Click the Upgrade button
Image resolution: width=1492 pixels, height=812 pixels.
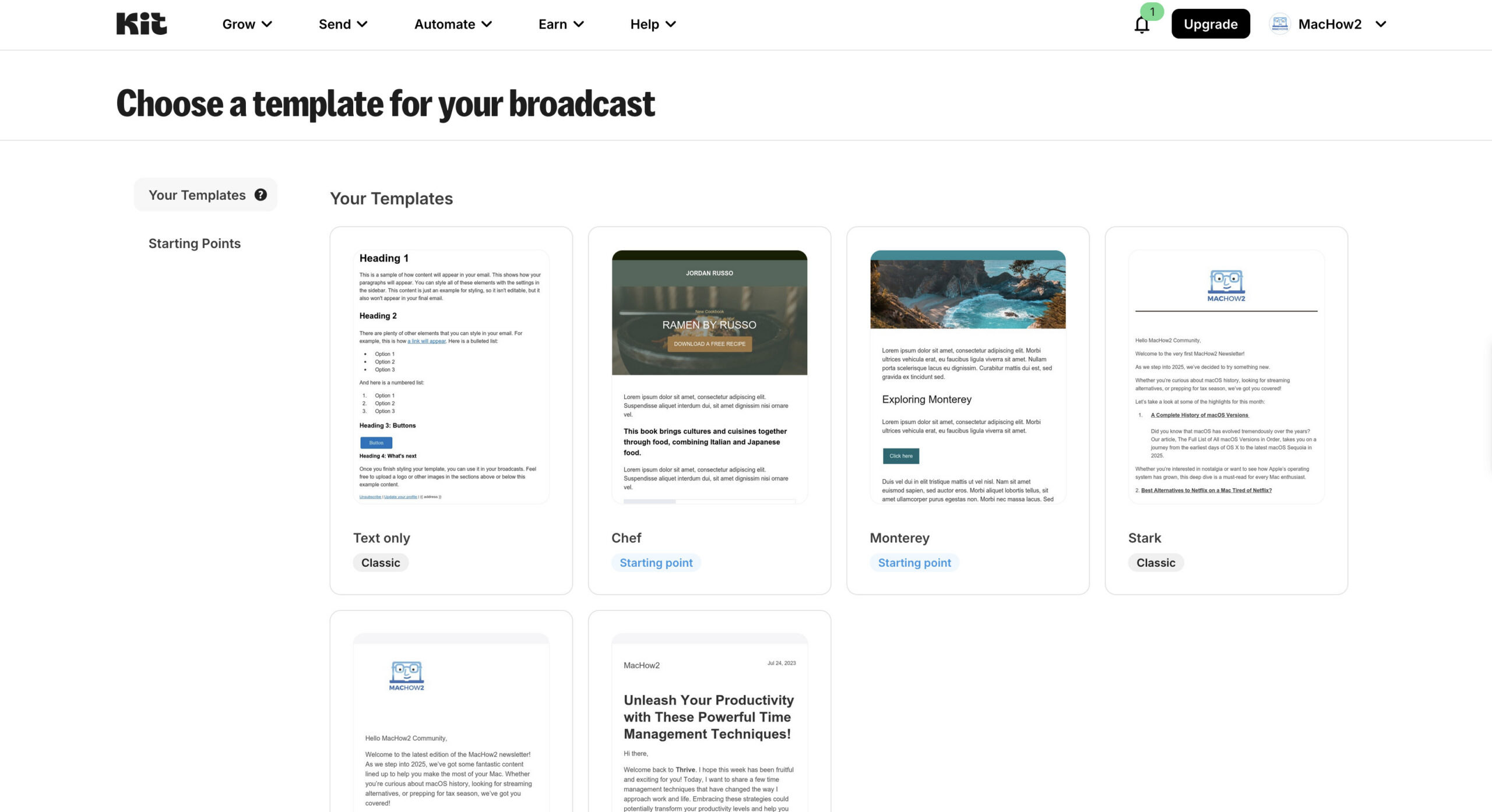pos(1211,24)
